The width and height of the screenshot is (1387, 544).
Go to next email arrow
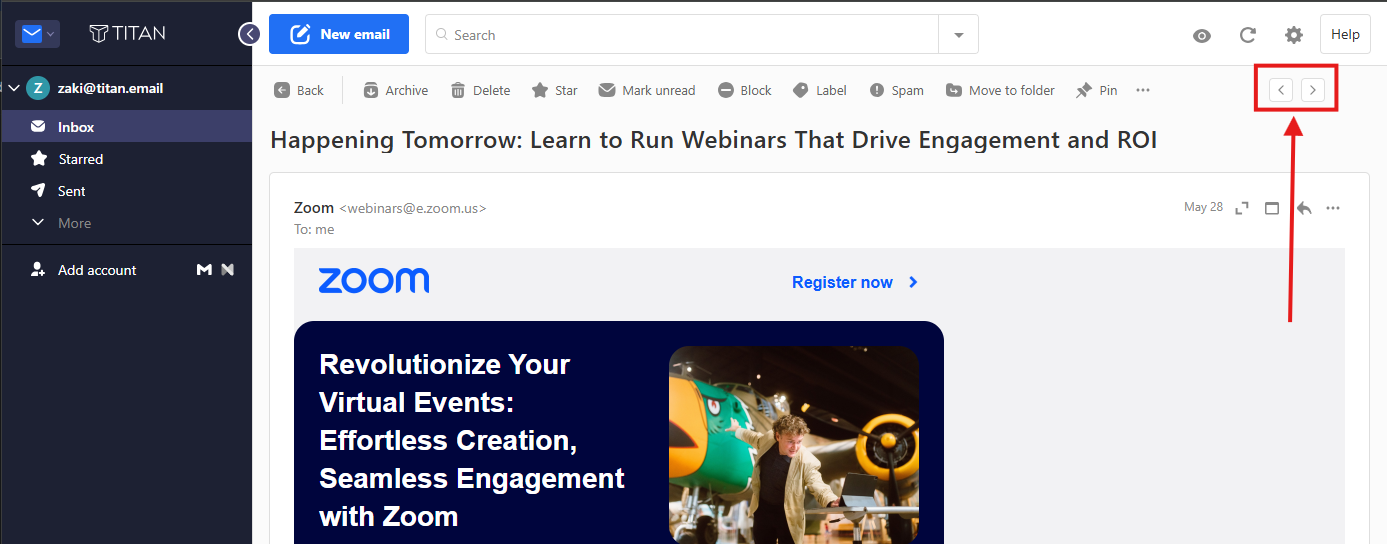1313,90
